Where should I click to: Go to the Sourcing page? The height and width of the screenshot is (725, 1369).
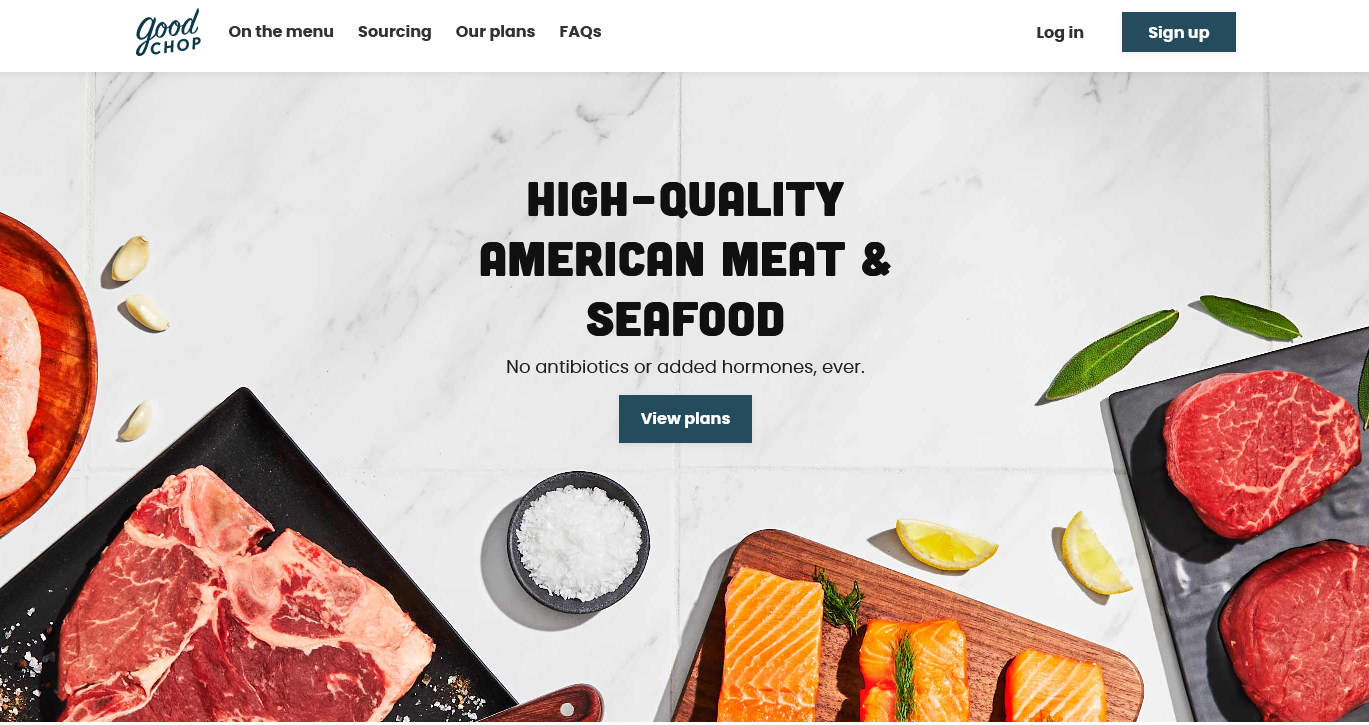(395, 32)
